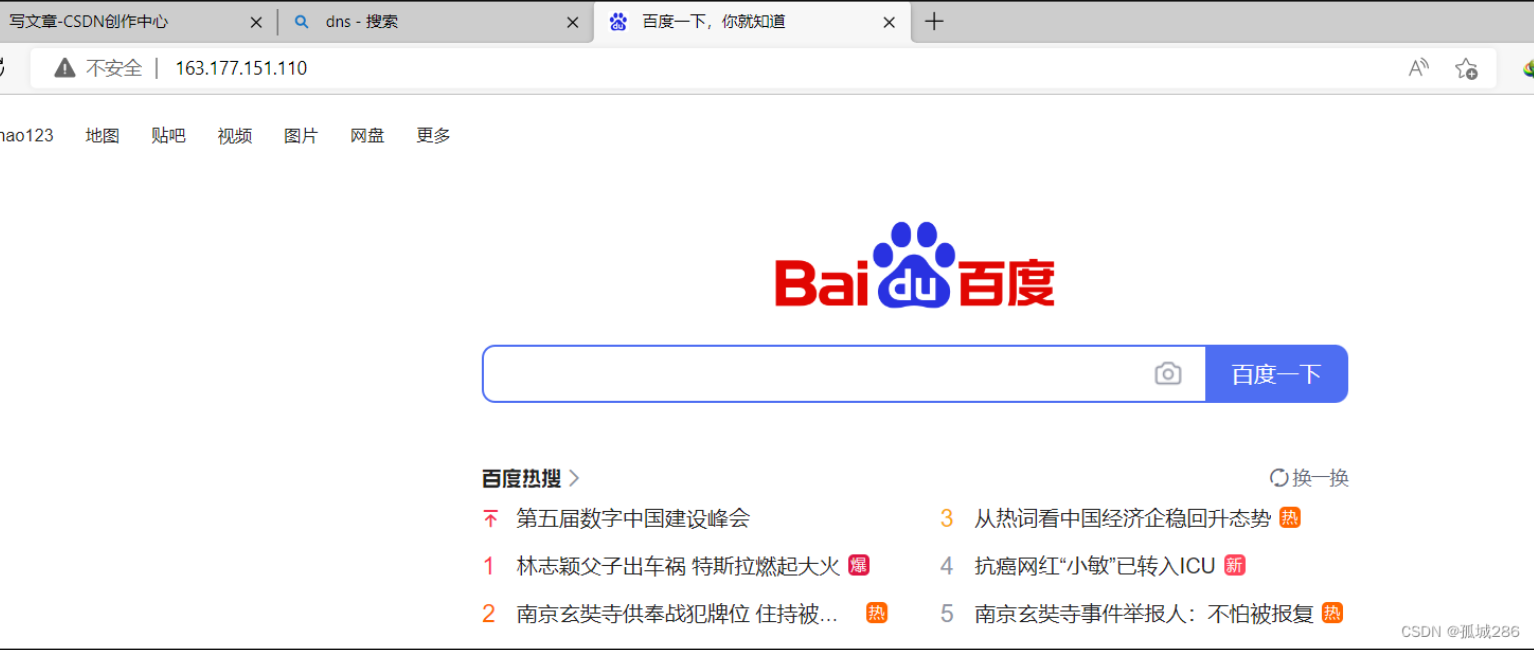Screen dimensions: 1534x650
Task: Expand the 更多 menu
Action: pyautogui.click(x=433, y=135)
